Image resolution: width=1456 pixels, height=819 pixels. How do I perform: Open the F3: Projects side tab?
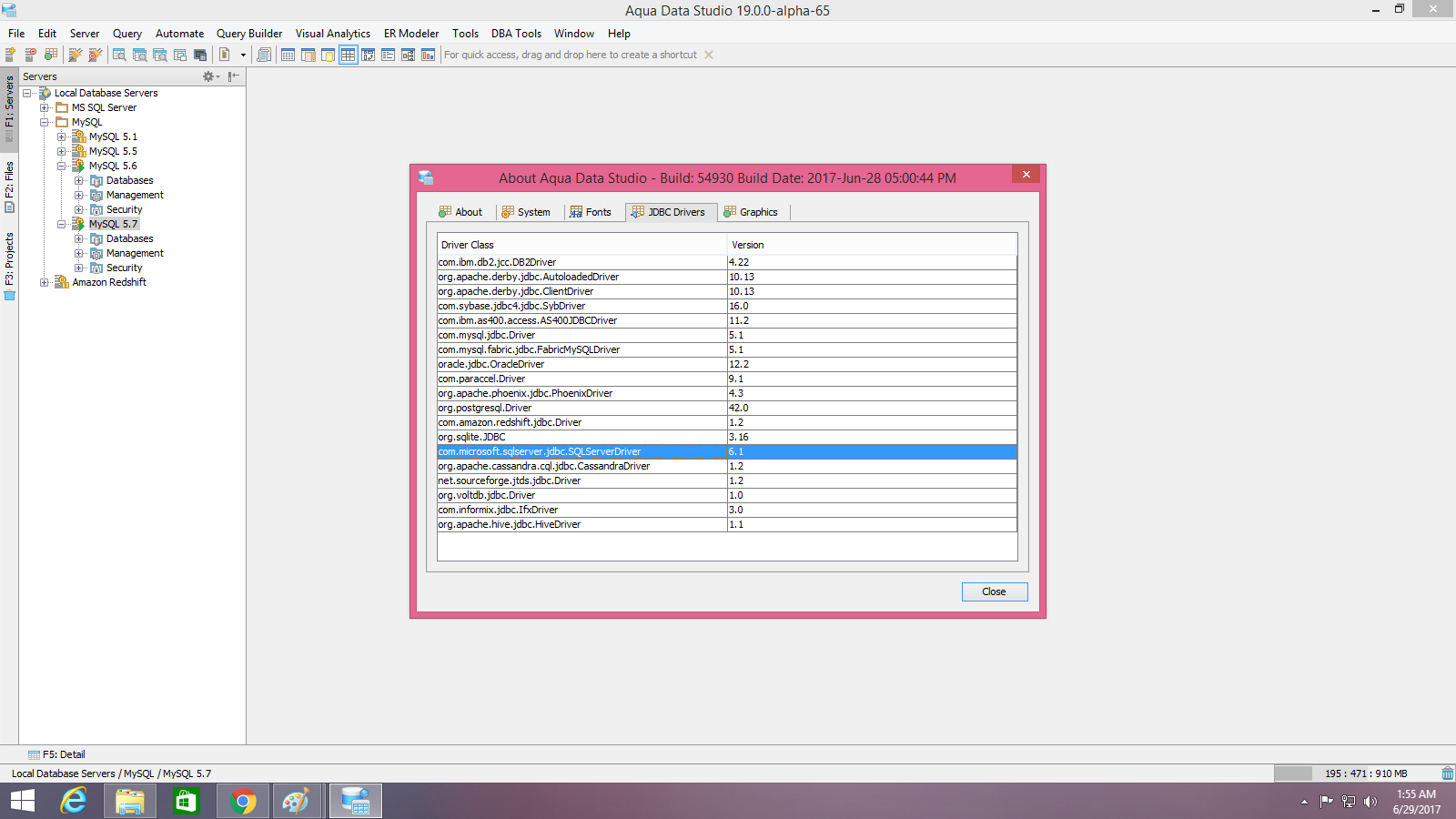point(9,265)
